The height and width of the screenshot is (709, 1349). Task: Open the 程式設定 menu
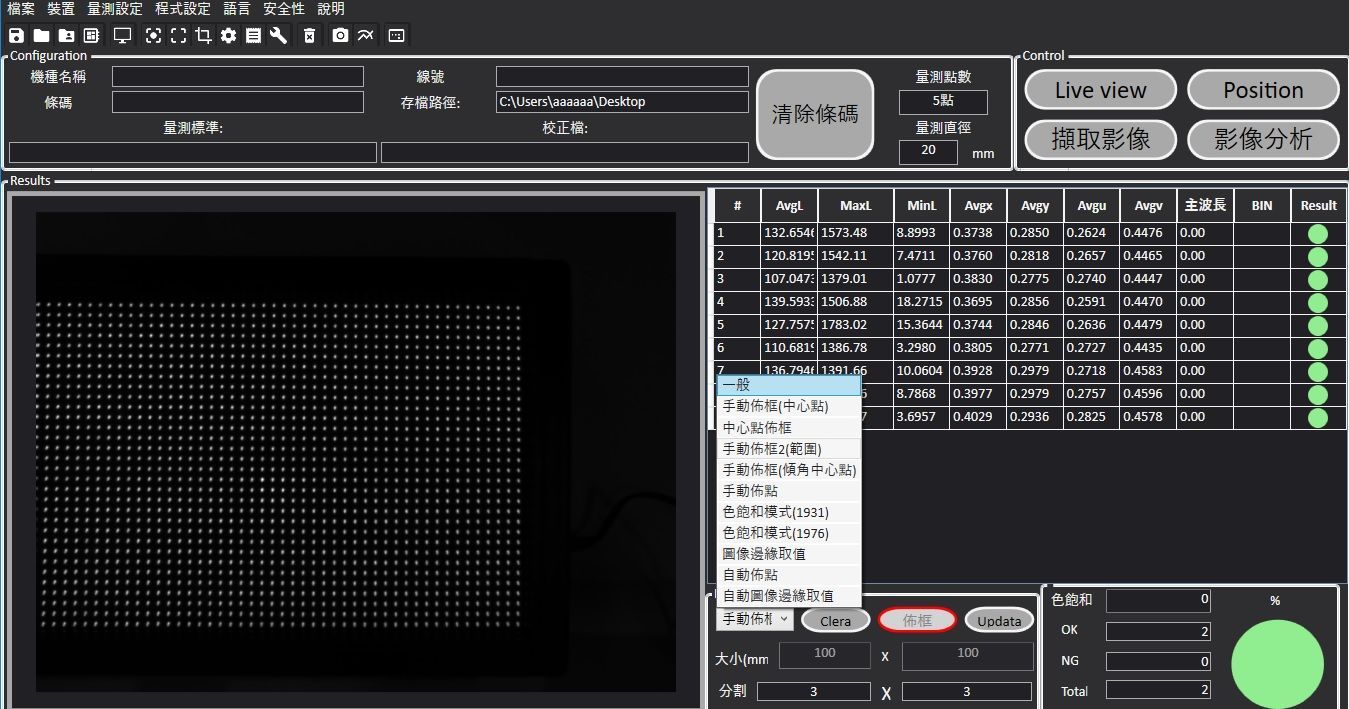[183, 9]
